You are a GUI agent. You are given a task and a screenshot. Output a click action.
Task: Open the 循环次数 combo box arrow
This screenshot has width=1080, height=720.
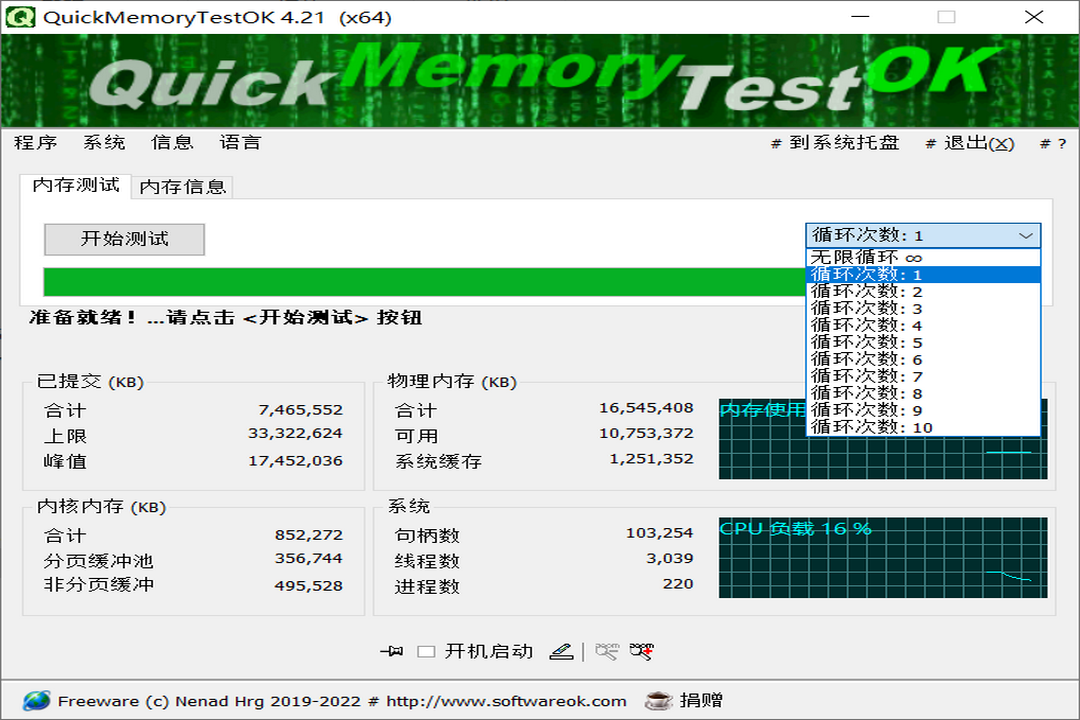coord(1026,236)
